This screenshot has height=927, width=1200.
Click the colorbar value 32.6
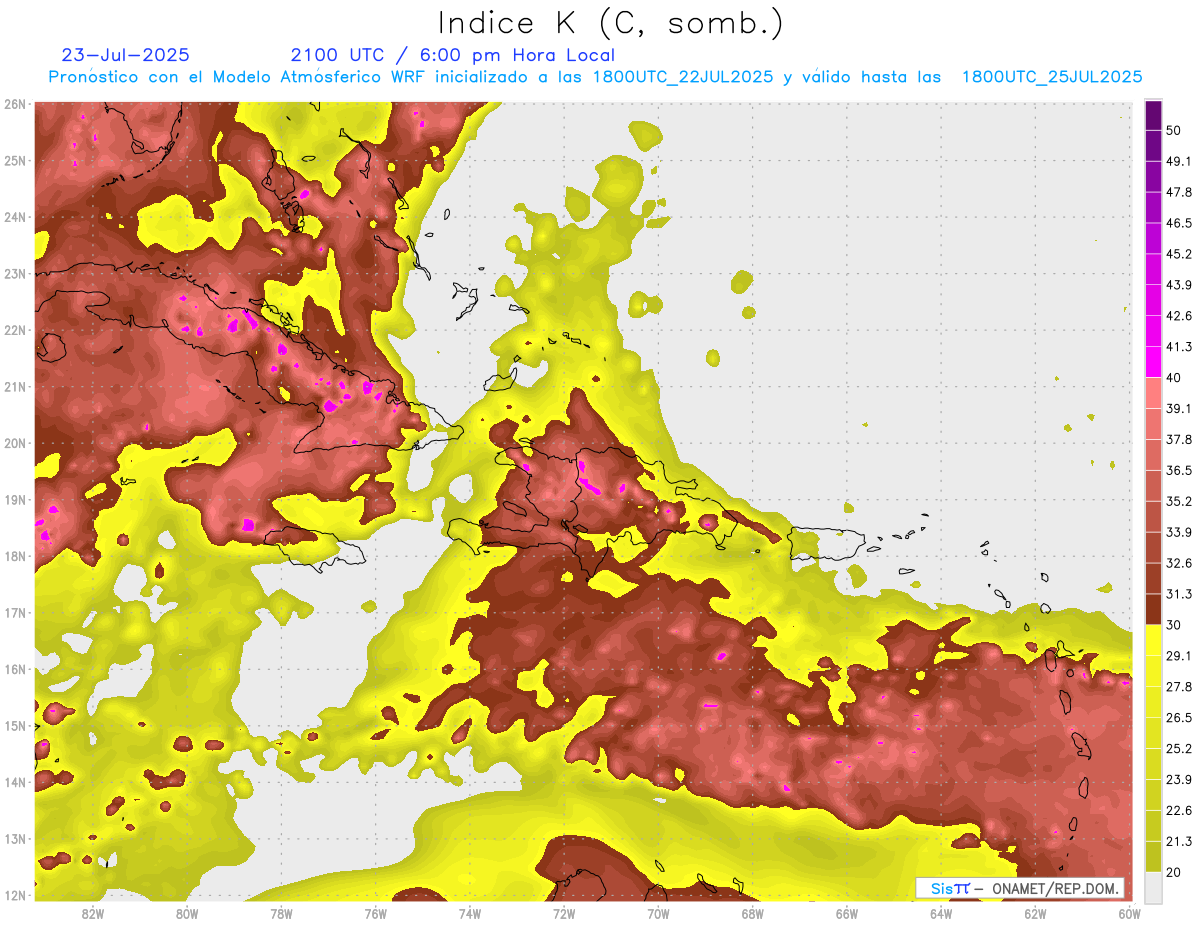pyautogui.click(x=1179, y=563)
